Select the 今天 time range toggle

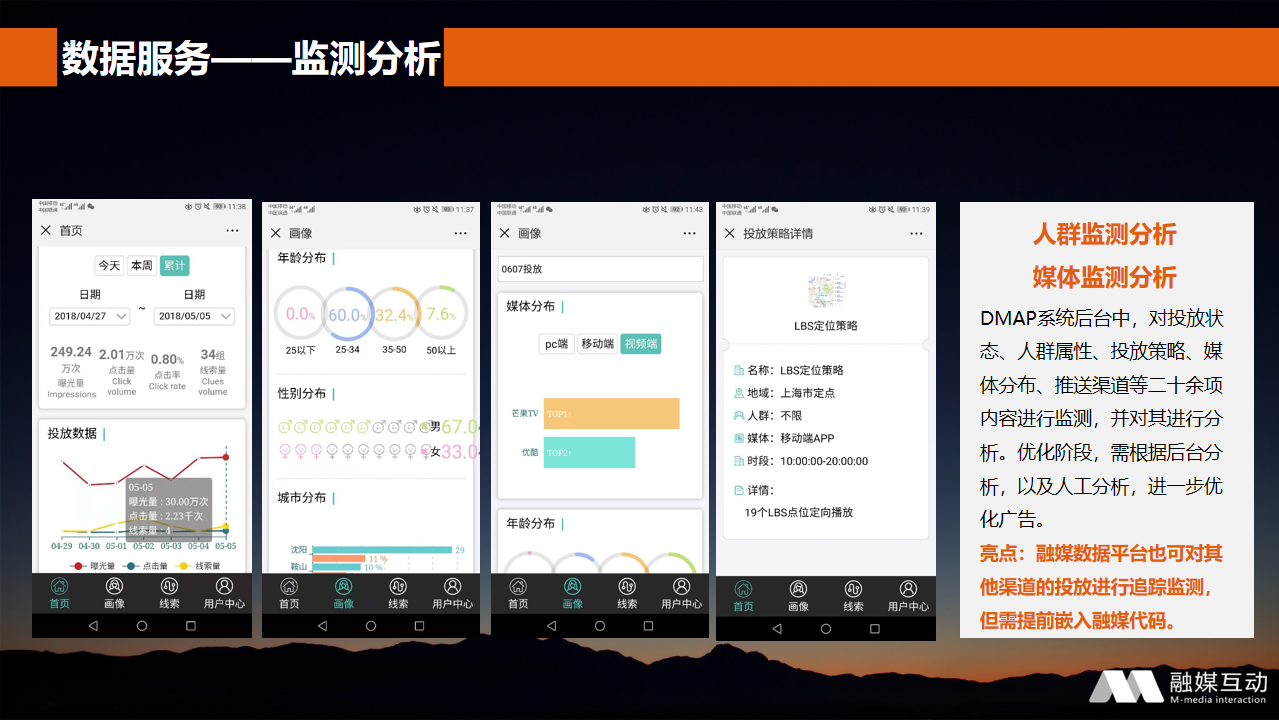(x=109, y=265)
